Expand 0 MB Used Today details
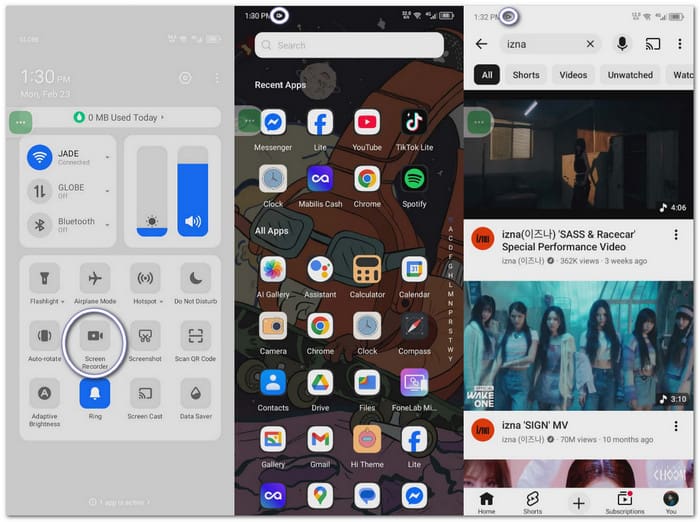The height and width of the screenshot is (522, 700). [x=119, y=117]
